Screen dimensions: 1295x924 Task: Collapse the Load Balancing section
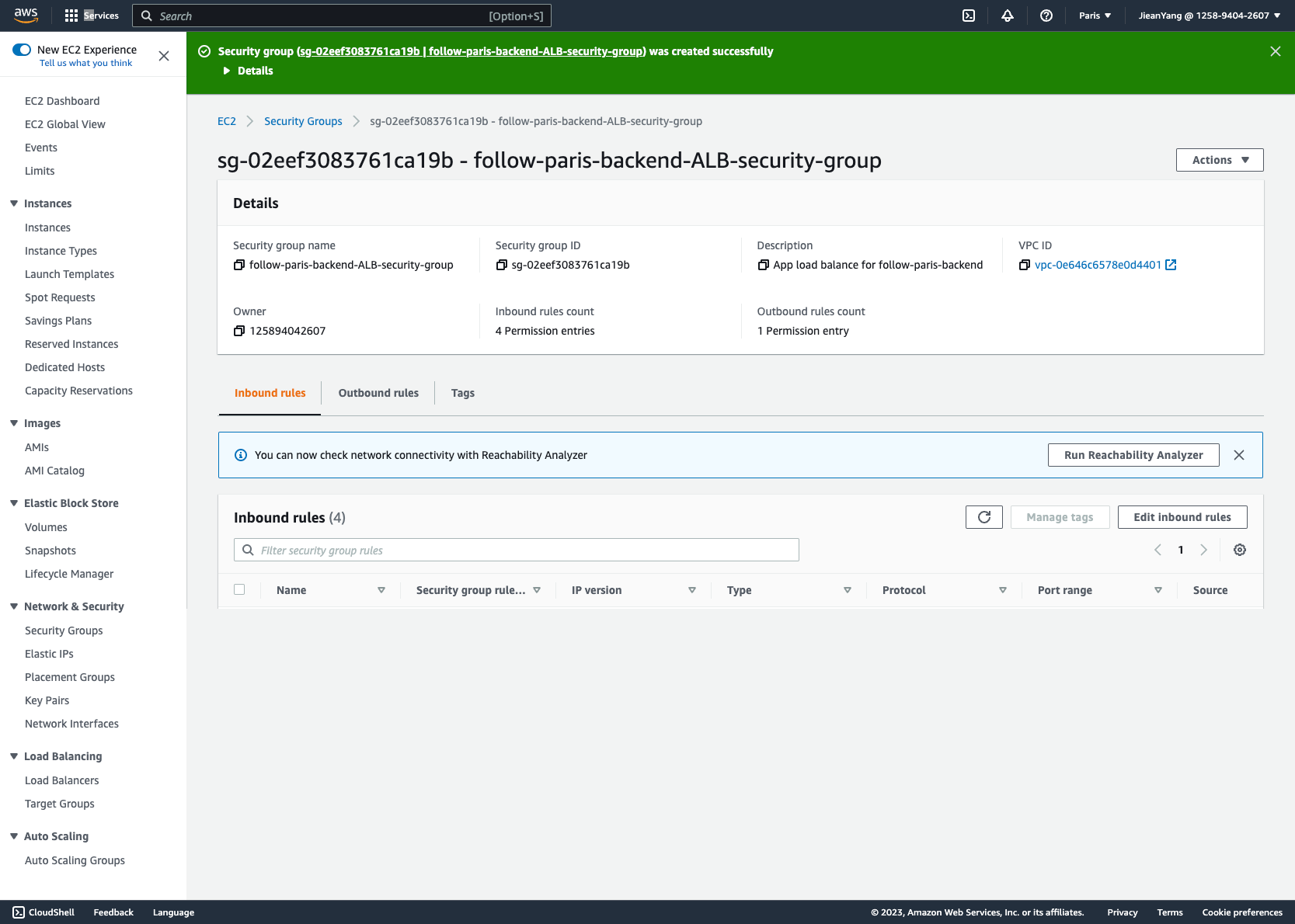pos(14,756)
